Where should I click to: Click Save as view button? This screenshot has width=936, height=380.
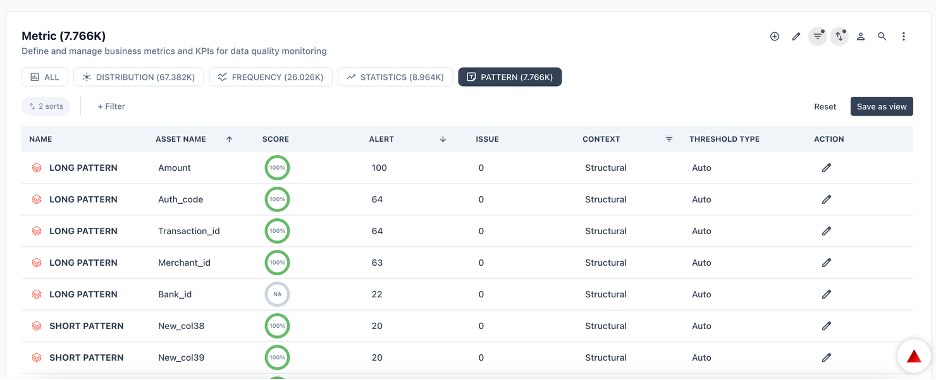click(882, 107)
